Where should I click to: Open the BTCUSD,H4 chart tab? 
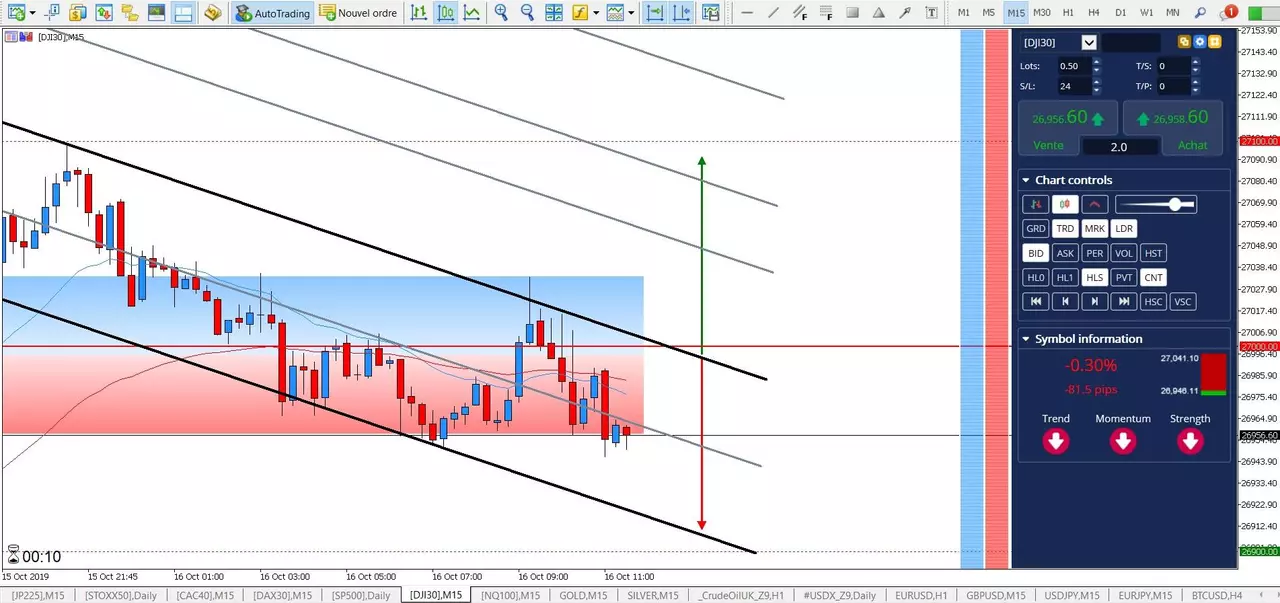pyautogui.click(x=1215, y=595)
